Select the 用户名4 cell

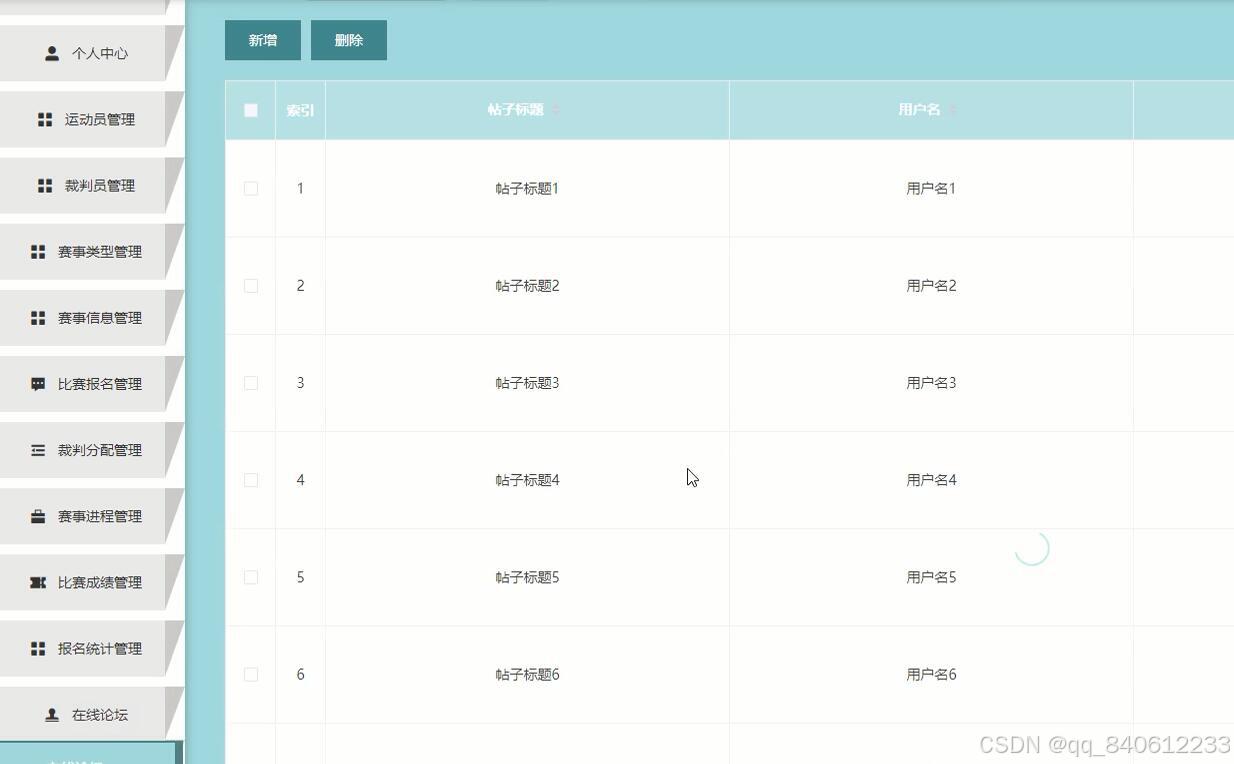(931, 480)
